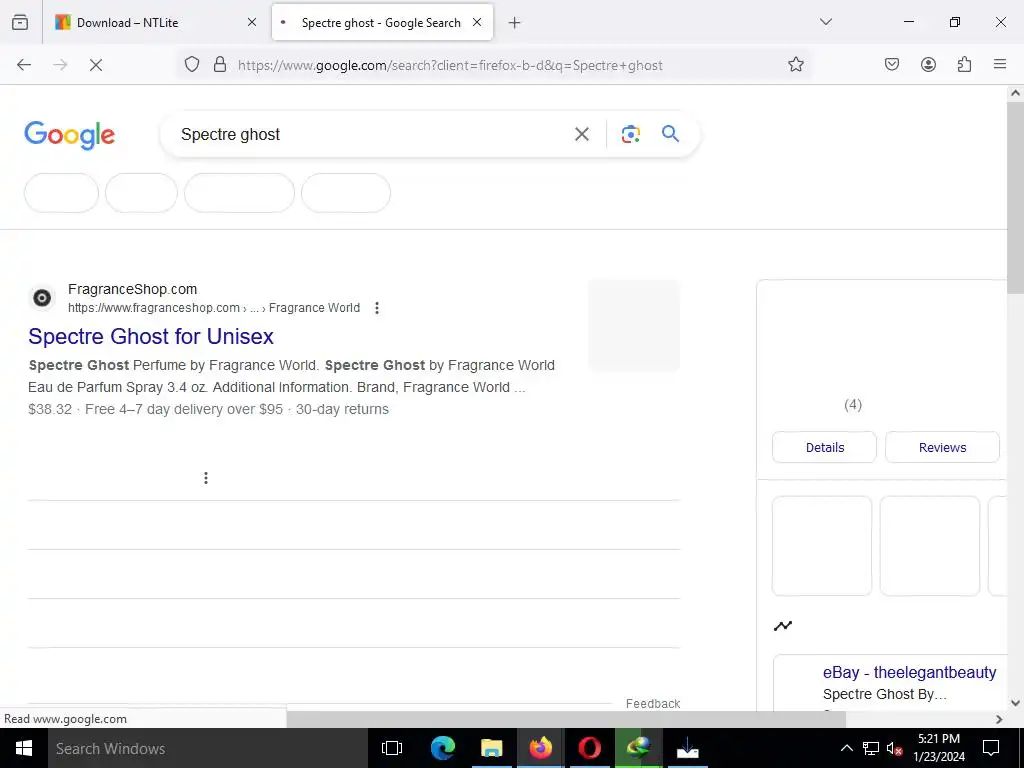
Task: Show hidden system tray icons
Action: pos(846,748)
